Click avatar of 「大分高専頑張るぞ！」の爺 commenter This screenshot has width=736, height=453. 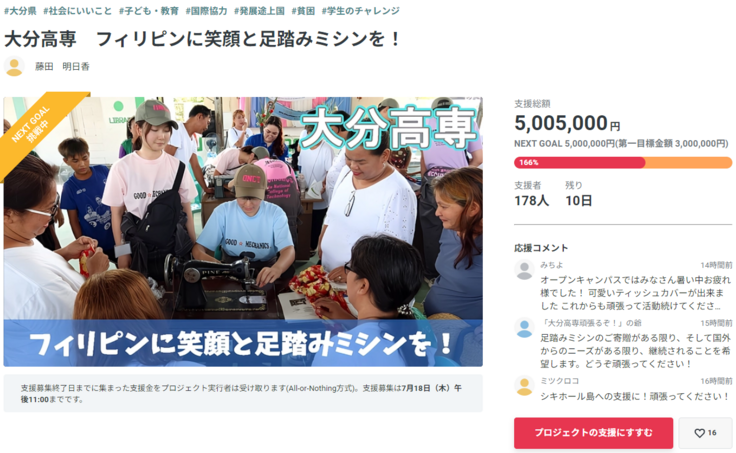(524, 328)
